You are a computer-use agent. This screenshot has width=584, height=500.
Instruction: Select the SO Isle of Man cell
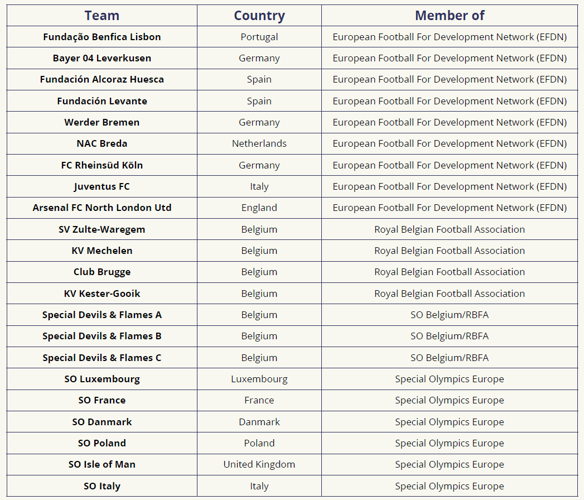tap(102, 464)
